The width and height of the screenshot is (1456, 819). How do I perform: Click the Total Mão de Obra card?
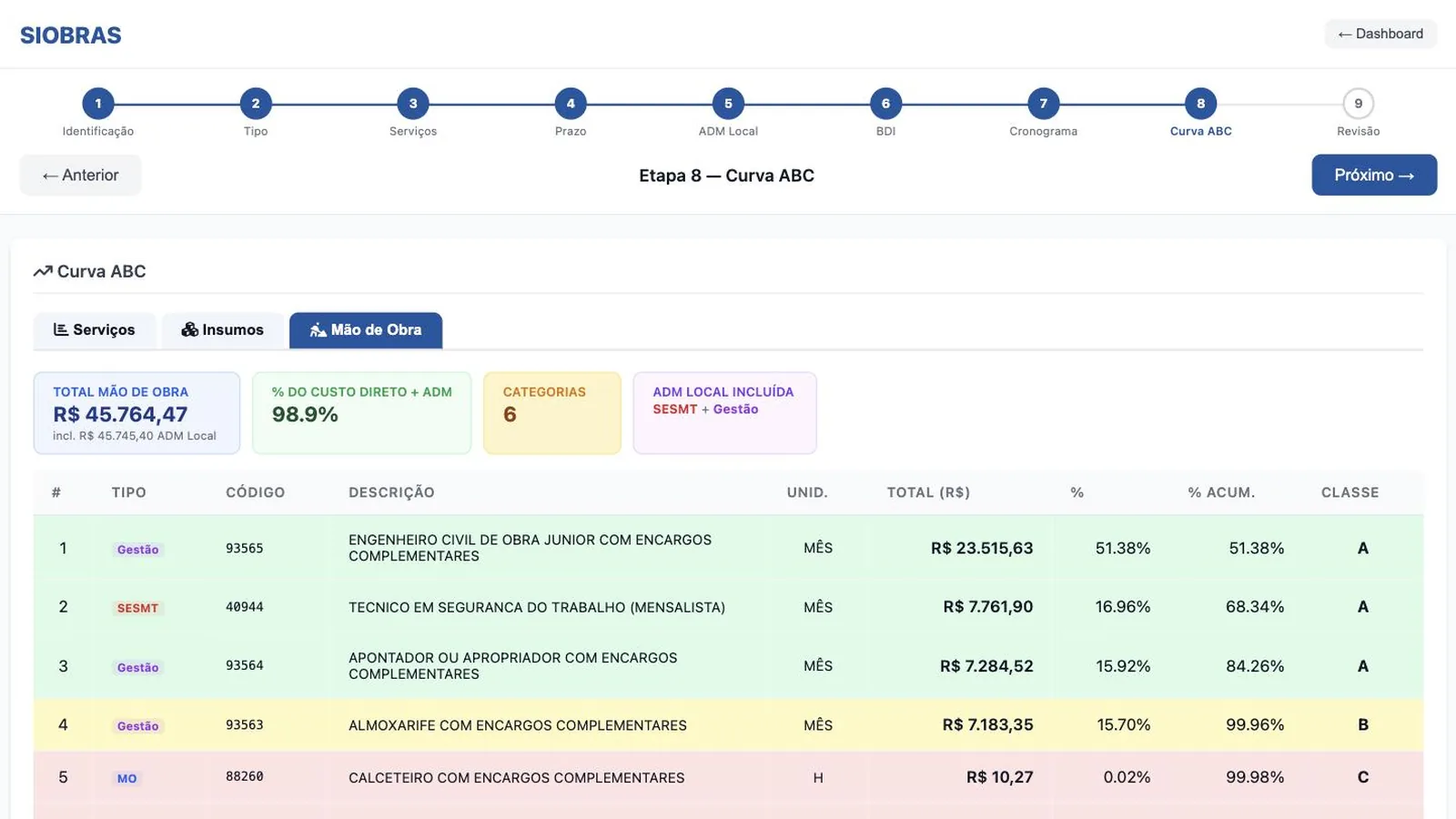[x=137, y=413]
